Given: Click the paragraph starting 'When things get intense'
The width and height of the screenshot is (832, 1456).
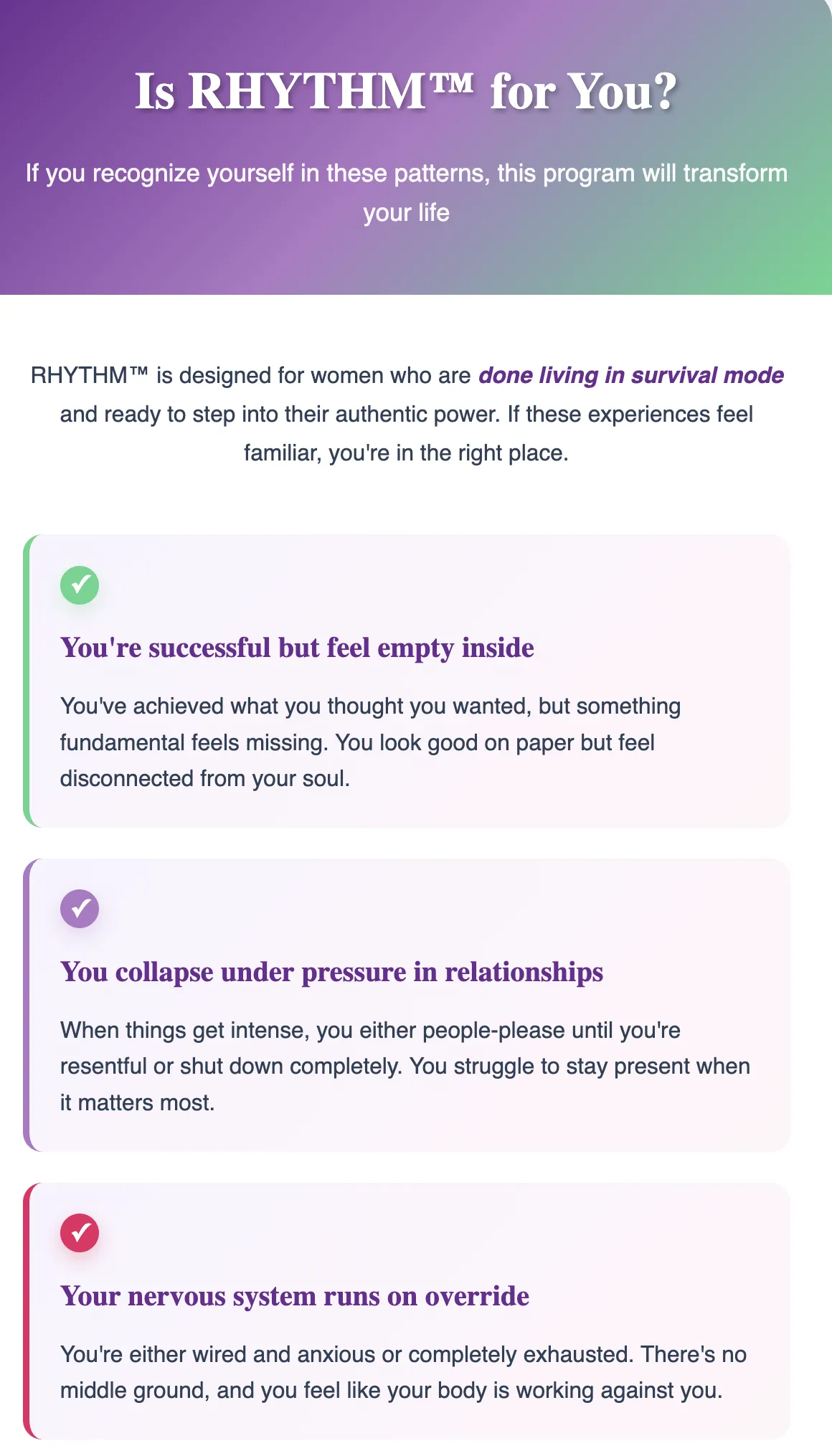Looking at the screenshot, I should click(405, 1067).
